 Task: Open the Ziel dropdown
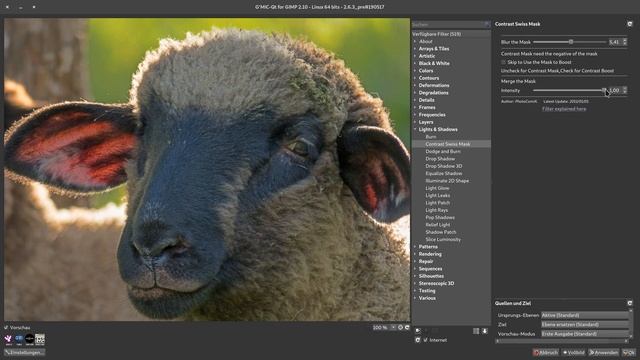pos(584,324)
